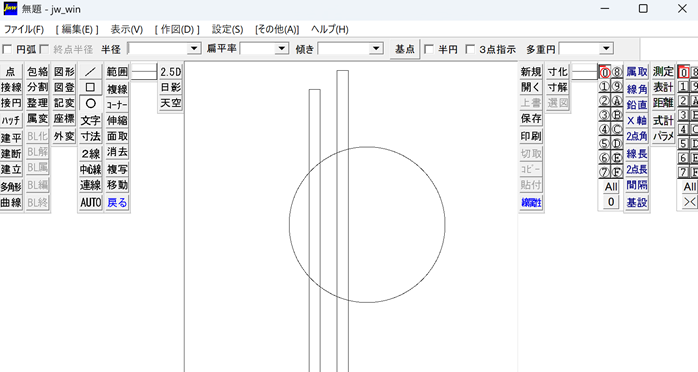Viewport: 698px width, 372px height.
Task: Select the circle (○) drawing tool
Action: [x=90, y=103]
